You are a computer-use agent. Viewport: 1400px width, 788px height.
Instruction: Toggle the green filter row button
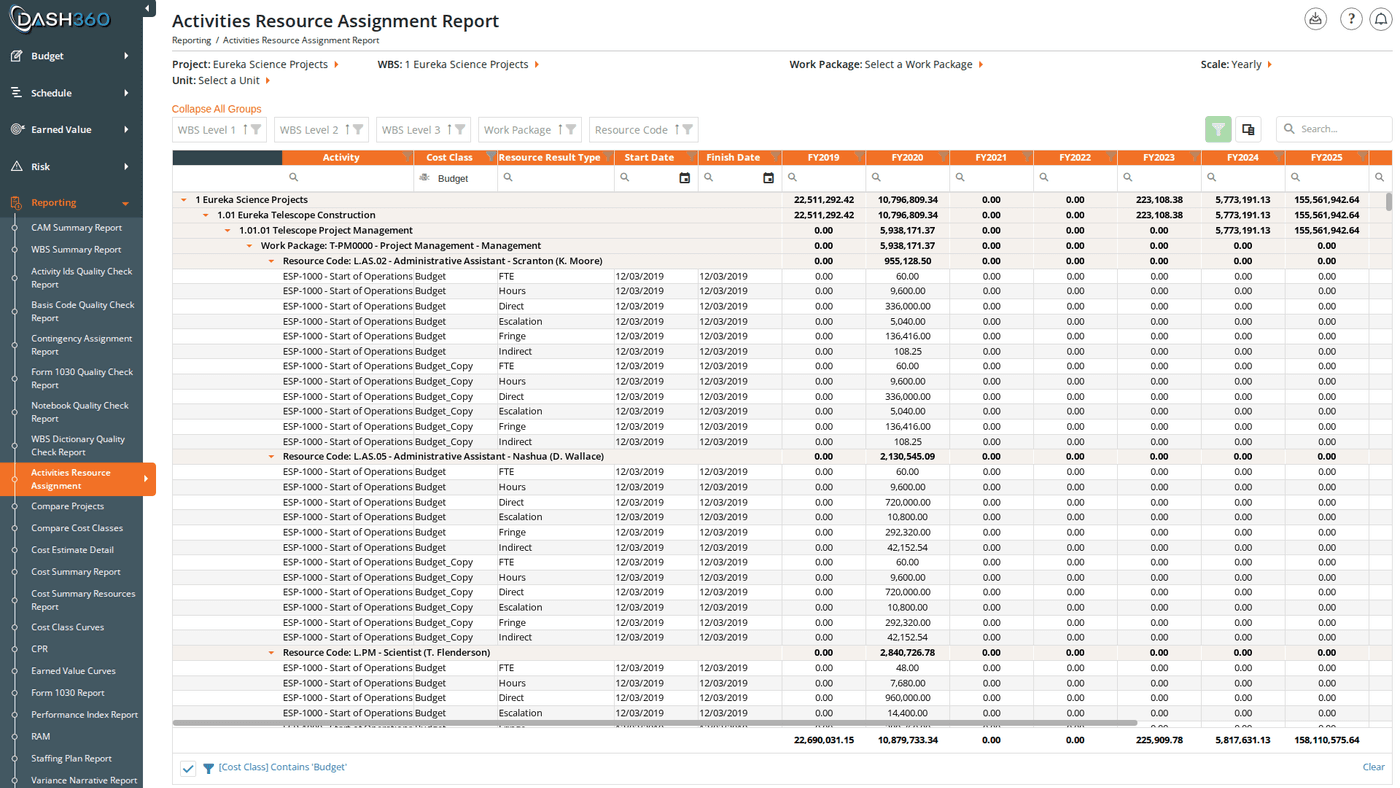click(1218, 129)
